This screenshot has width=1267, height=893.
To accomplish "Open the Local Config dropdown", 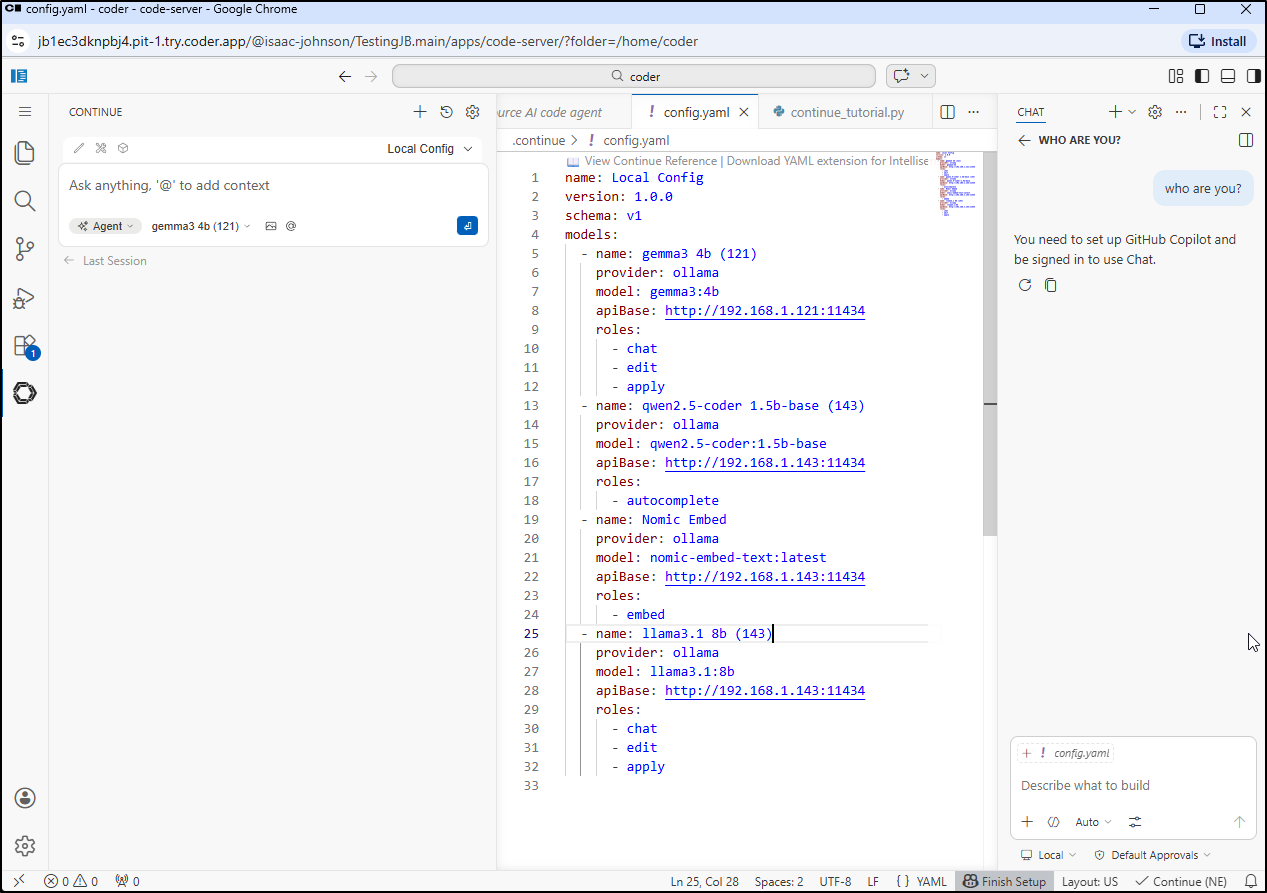I will (428, 148).
